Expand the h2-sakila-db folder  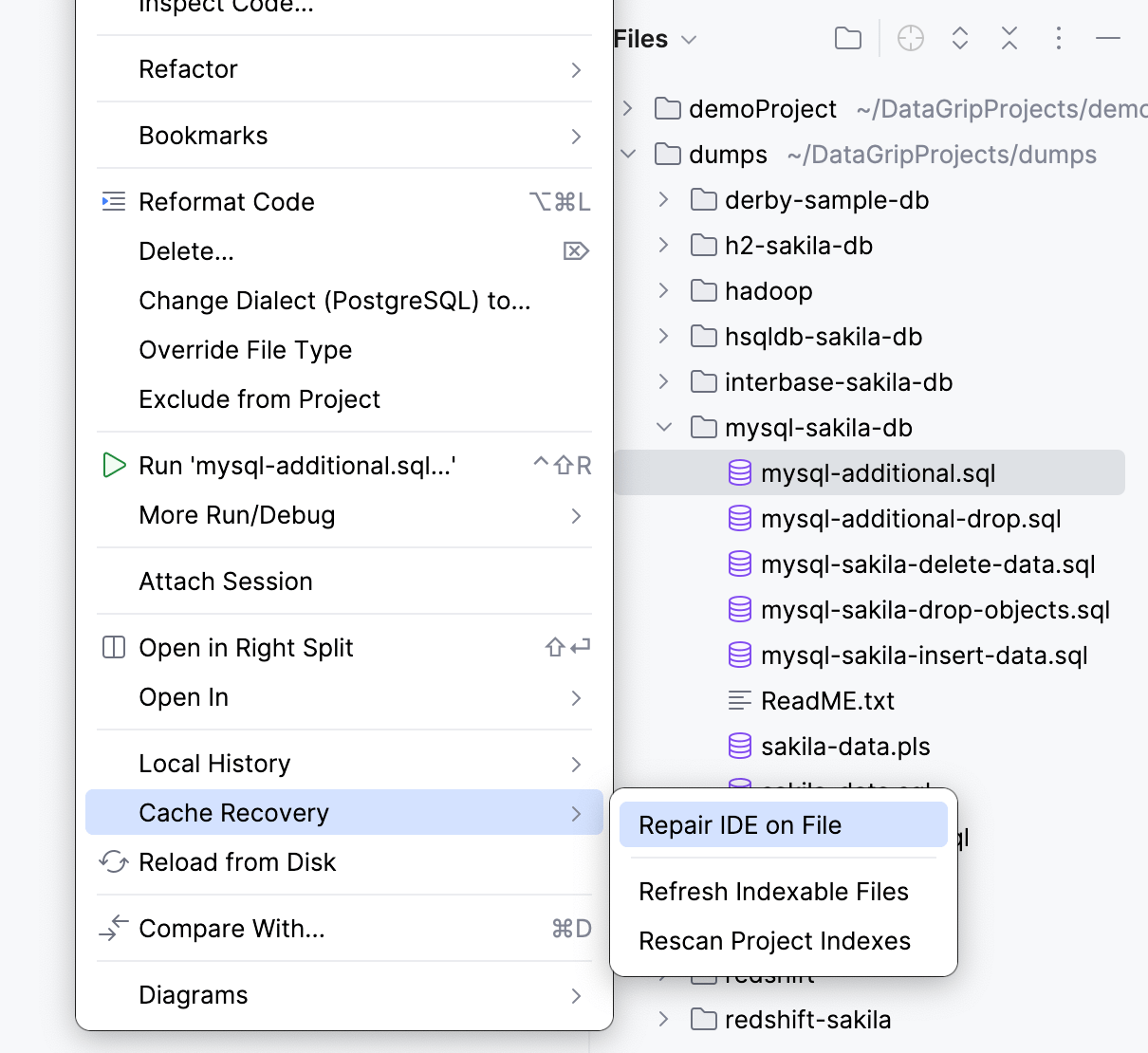coord(661,245)
